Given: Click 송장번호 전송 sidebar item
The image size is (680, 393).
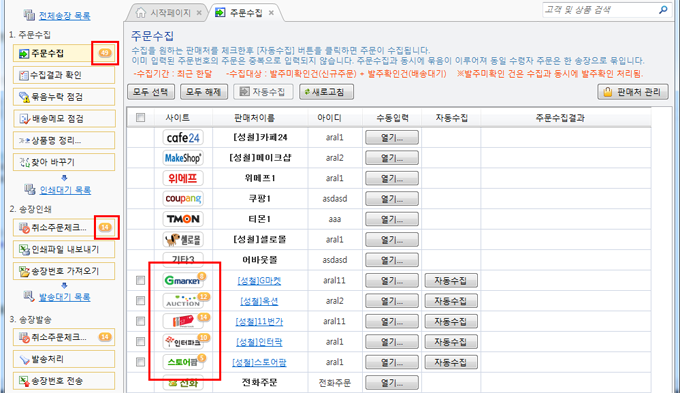Looking at the screenshot, I should (x=64, y=381).
